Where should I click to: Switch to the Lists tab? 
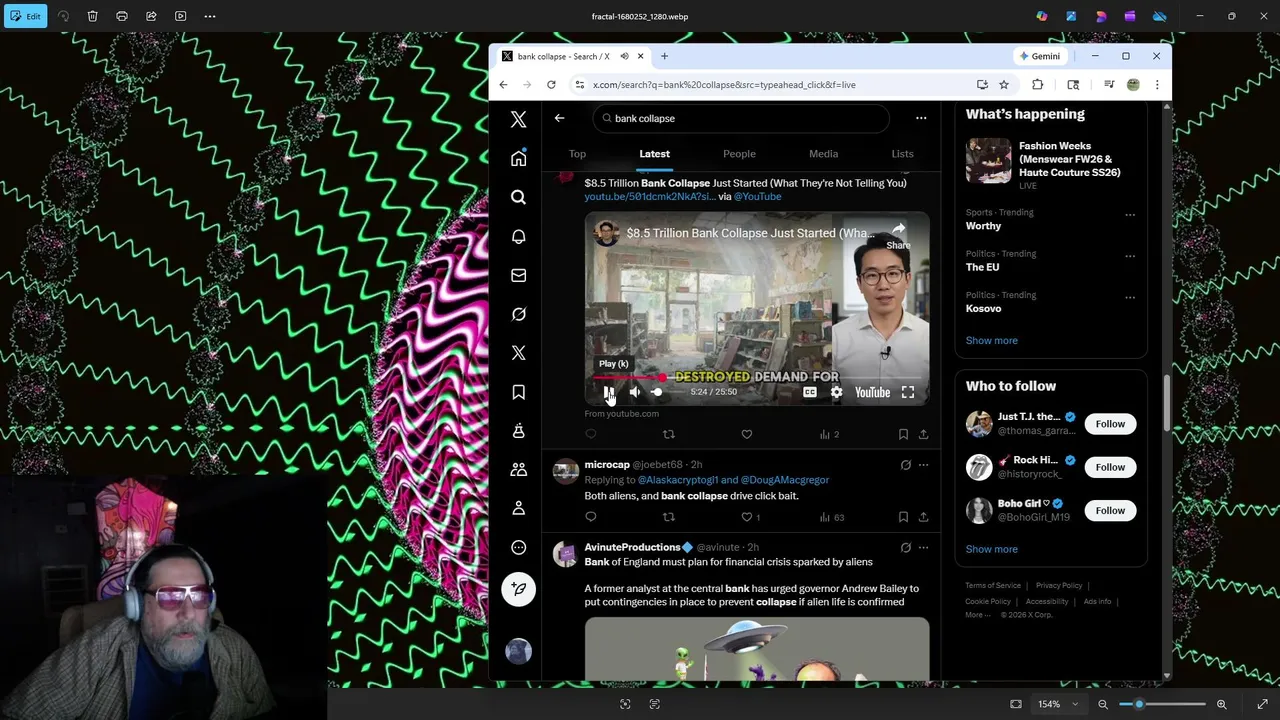tap(902, 154)
